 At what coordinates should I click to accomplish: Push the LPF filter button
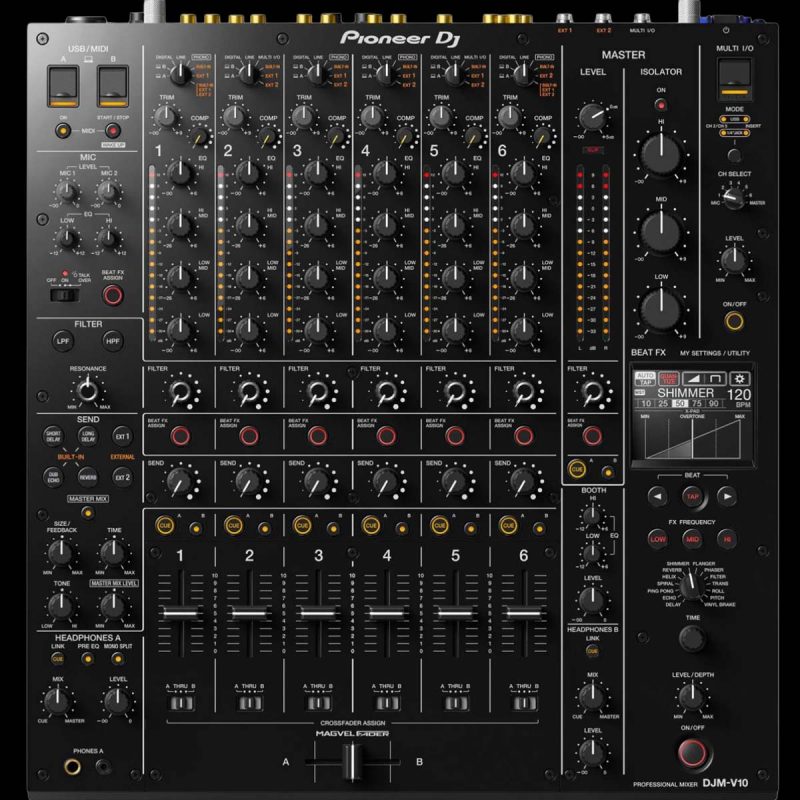[x=63, y=341]
